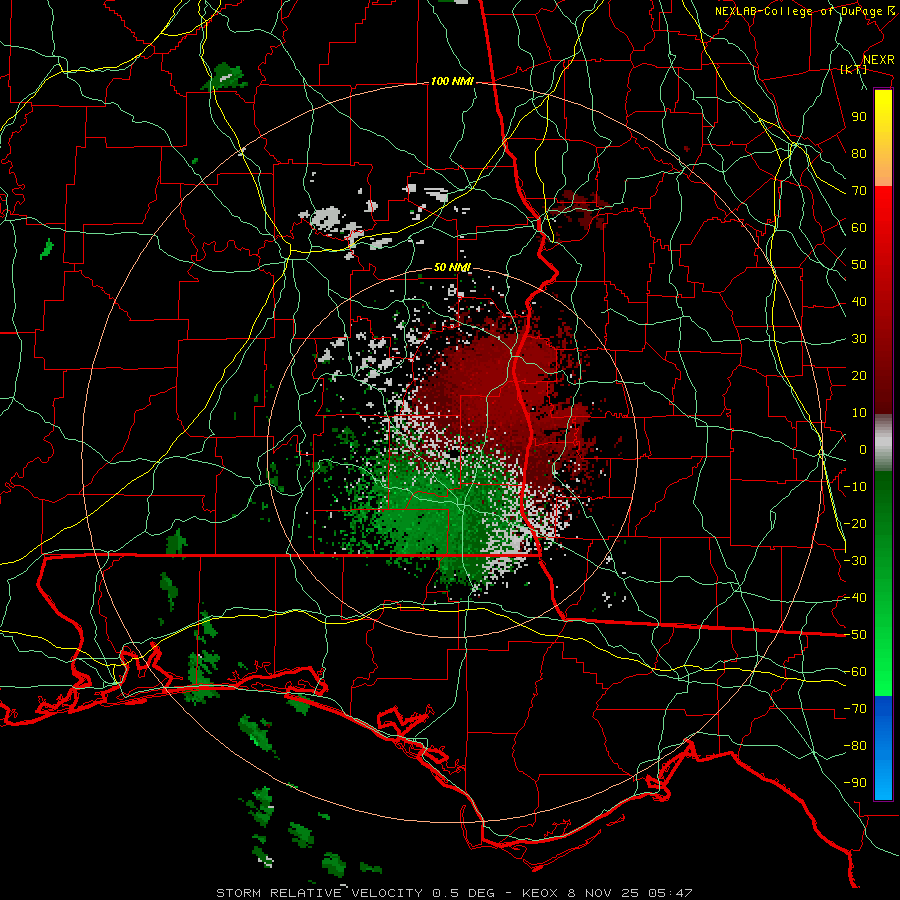900x900 pixels.
Task: Click the positive 40 knot scale label
Action: tap(859, 301)
